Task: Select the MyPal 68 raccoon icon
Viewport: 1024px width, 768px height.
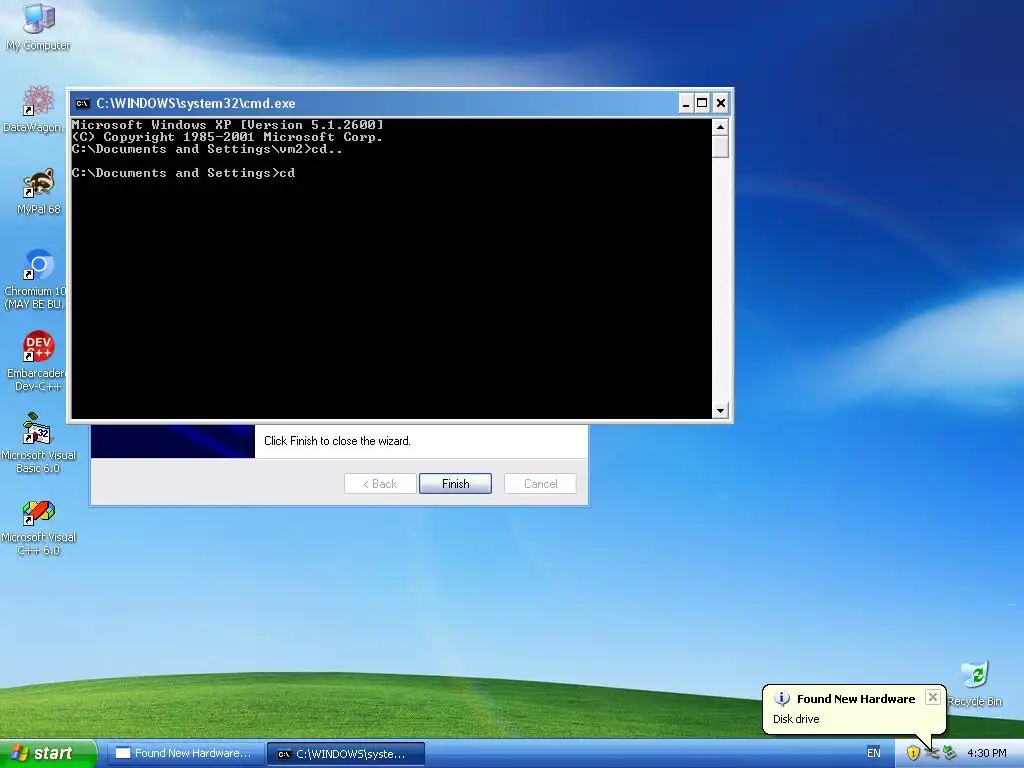Action: point(39,191)
